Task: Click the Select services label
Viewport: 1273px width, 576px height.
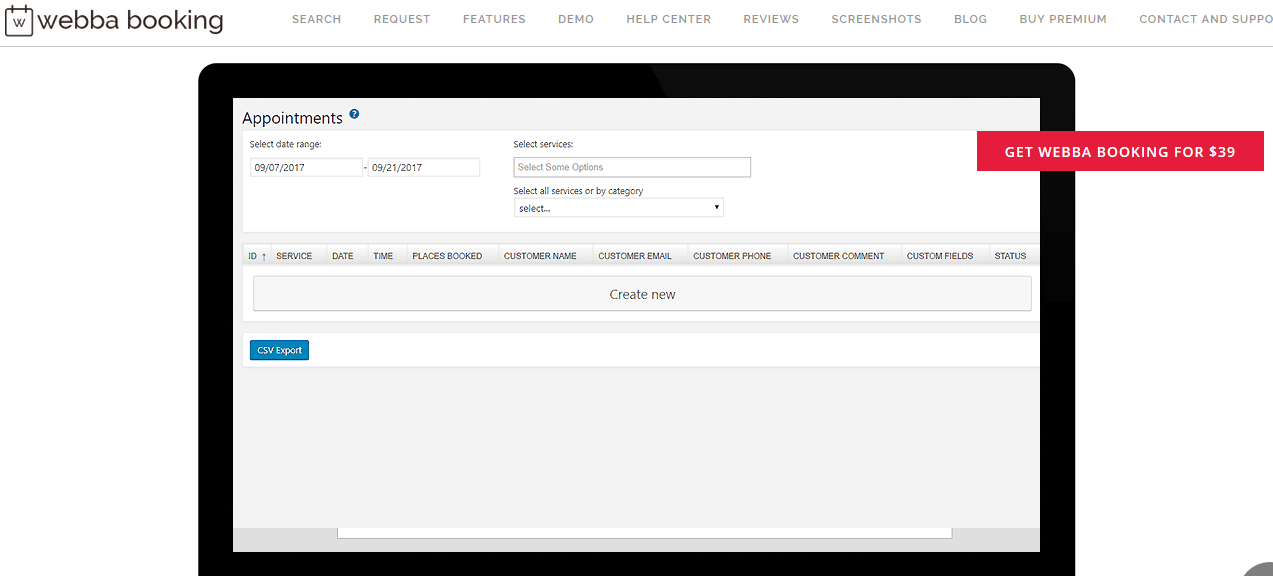Action: pyautogui.click(x=543, y=144)
